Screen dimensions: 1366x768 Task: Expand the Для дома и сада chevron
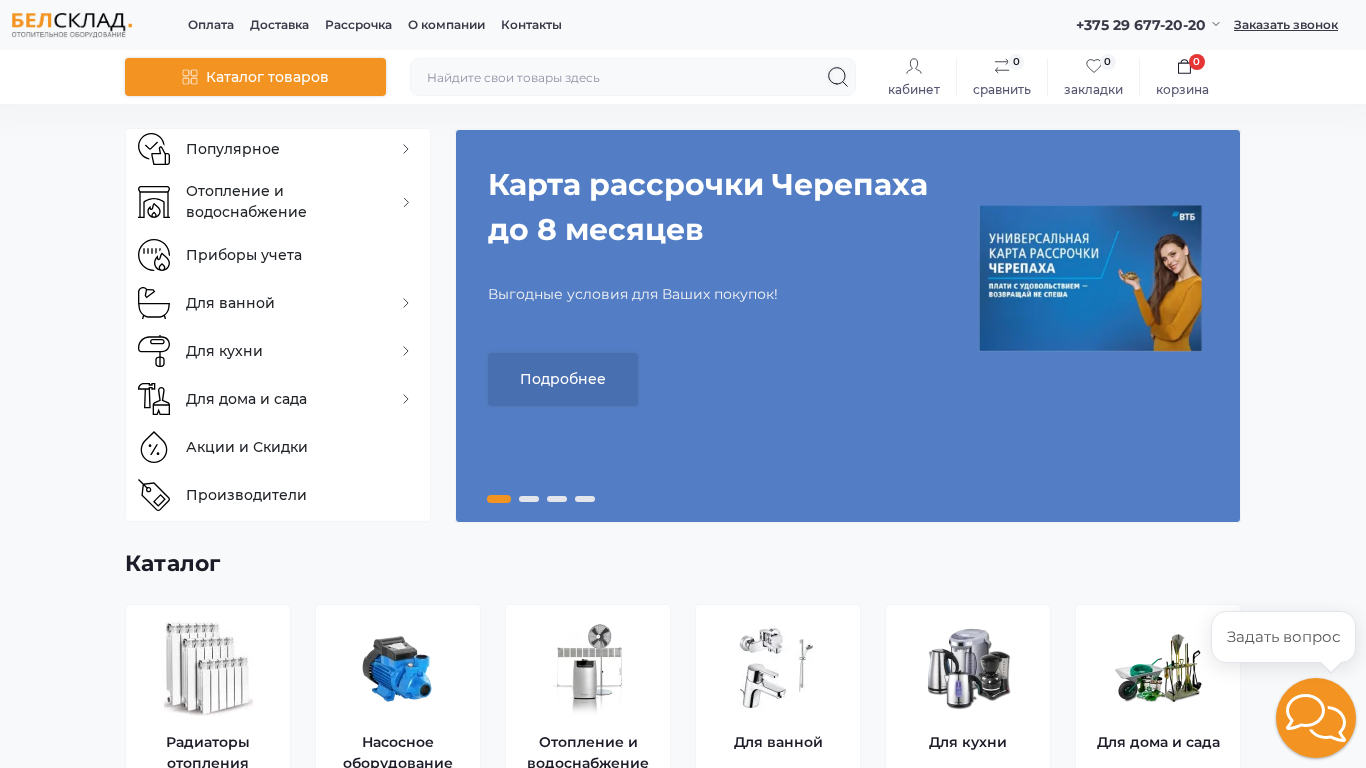406,399
